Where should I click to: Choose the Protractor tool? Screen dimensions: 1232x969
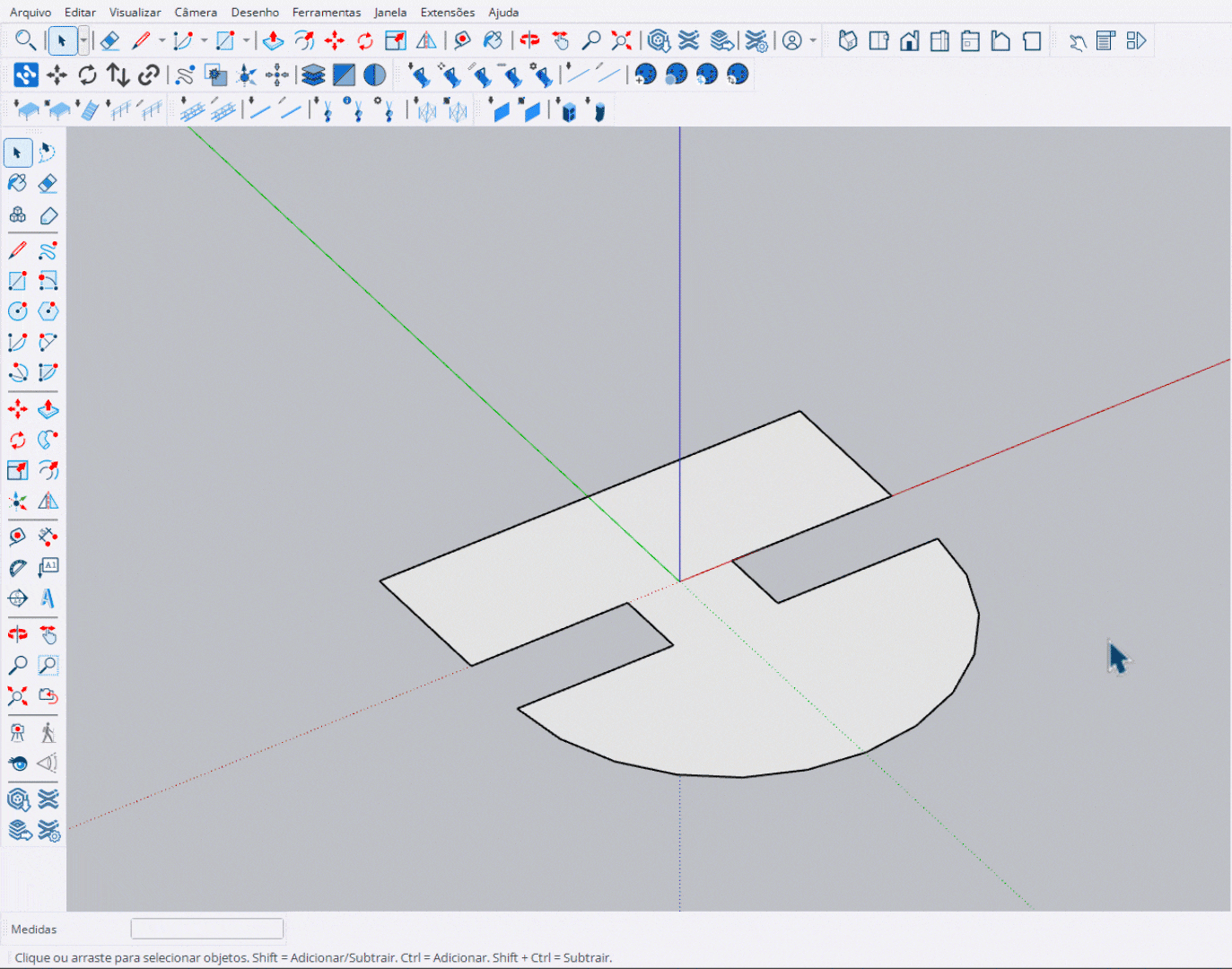[x=17, y=567]
